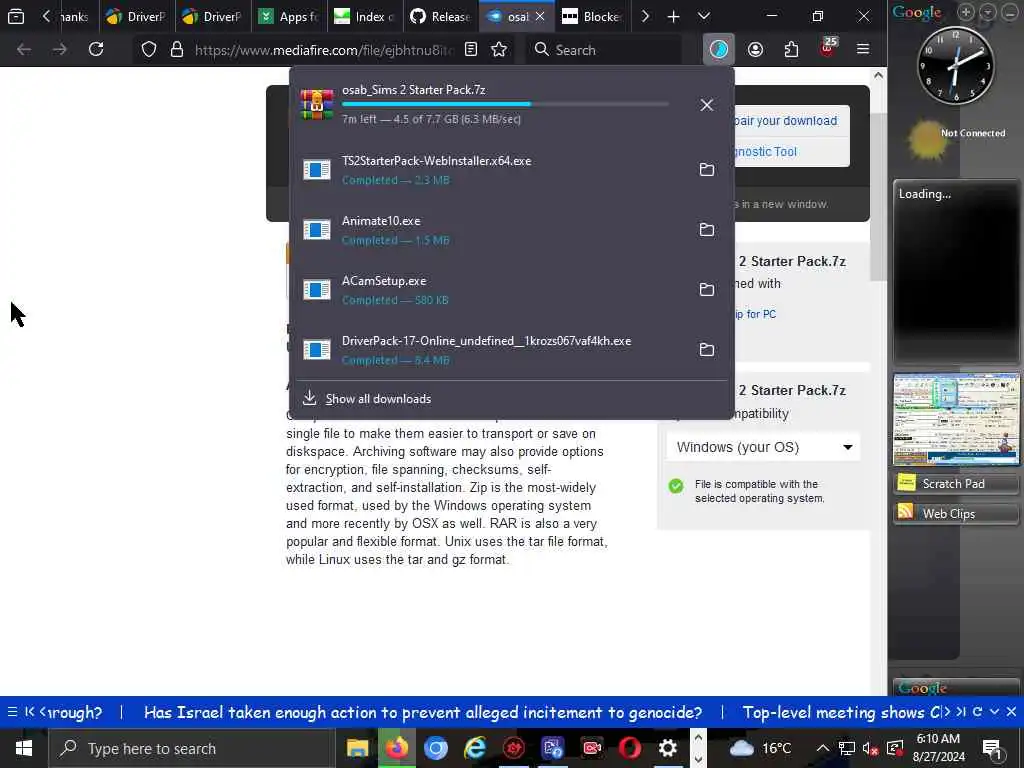Click the Diagnostic Tool link
The height and width of the screenshot is (768, 1024).
[765, 152]
